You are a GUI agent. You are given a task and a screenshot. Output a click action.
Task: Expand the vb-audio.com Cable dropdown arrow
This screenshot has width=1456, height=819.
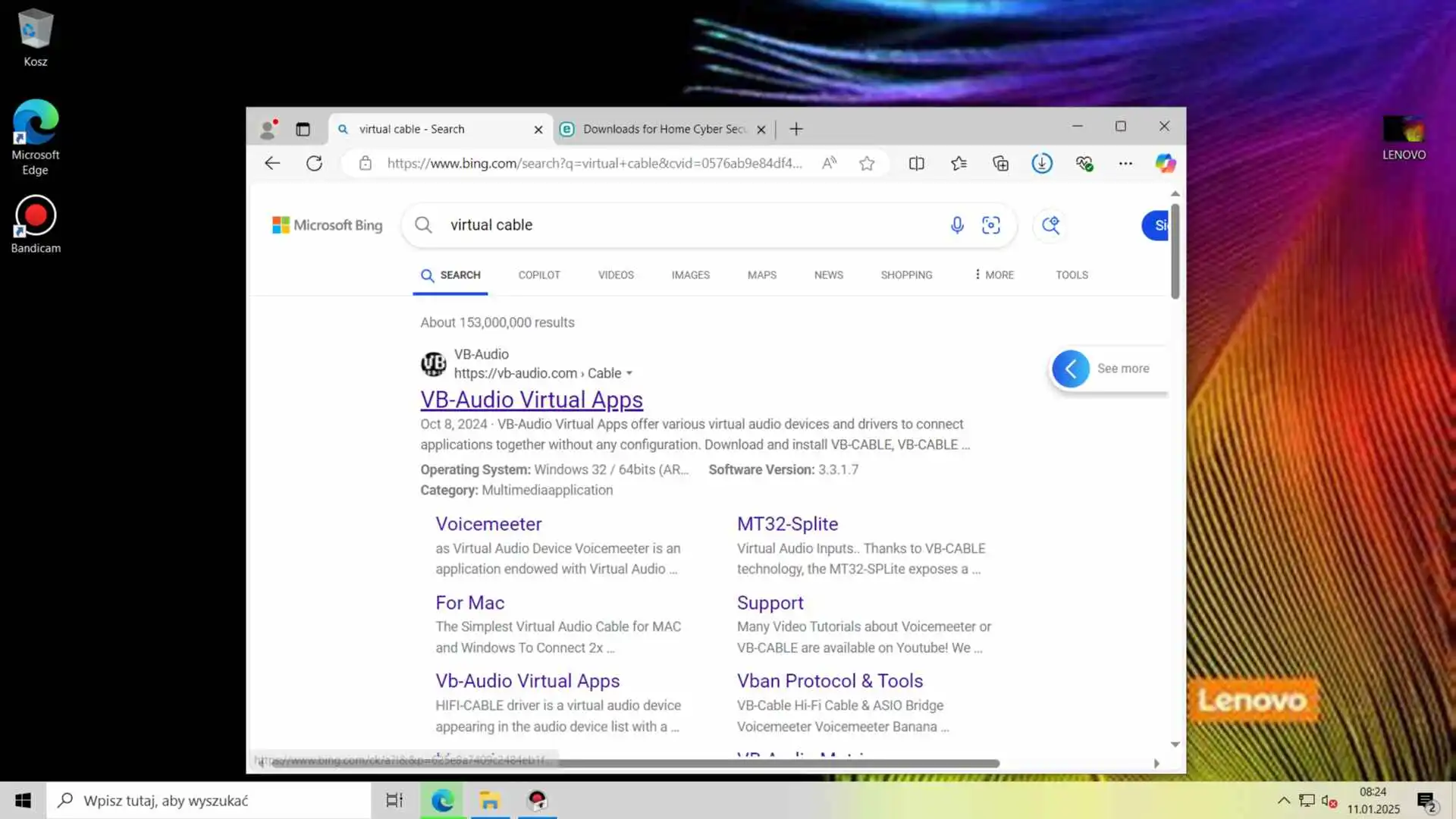629,373
